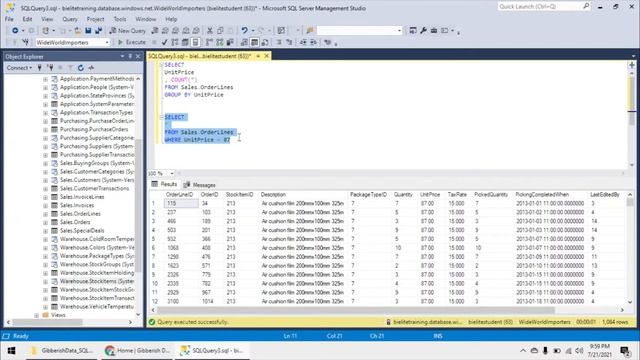Toggle Results to Grid icon
The width and height of the screenshot is (640, 360).
tap(254, 42)
